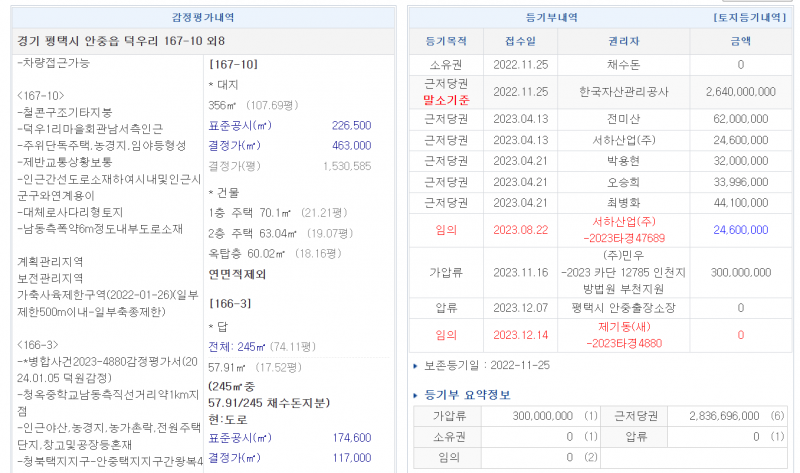Click the 제기동(새) -2023타경4880 entry
This screenshot has height=473, width=800.
coord(623,335)
